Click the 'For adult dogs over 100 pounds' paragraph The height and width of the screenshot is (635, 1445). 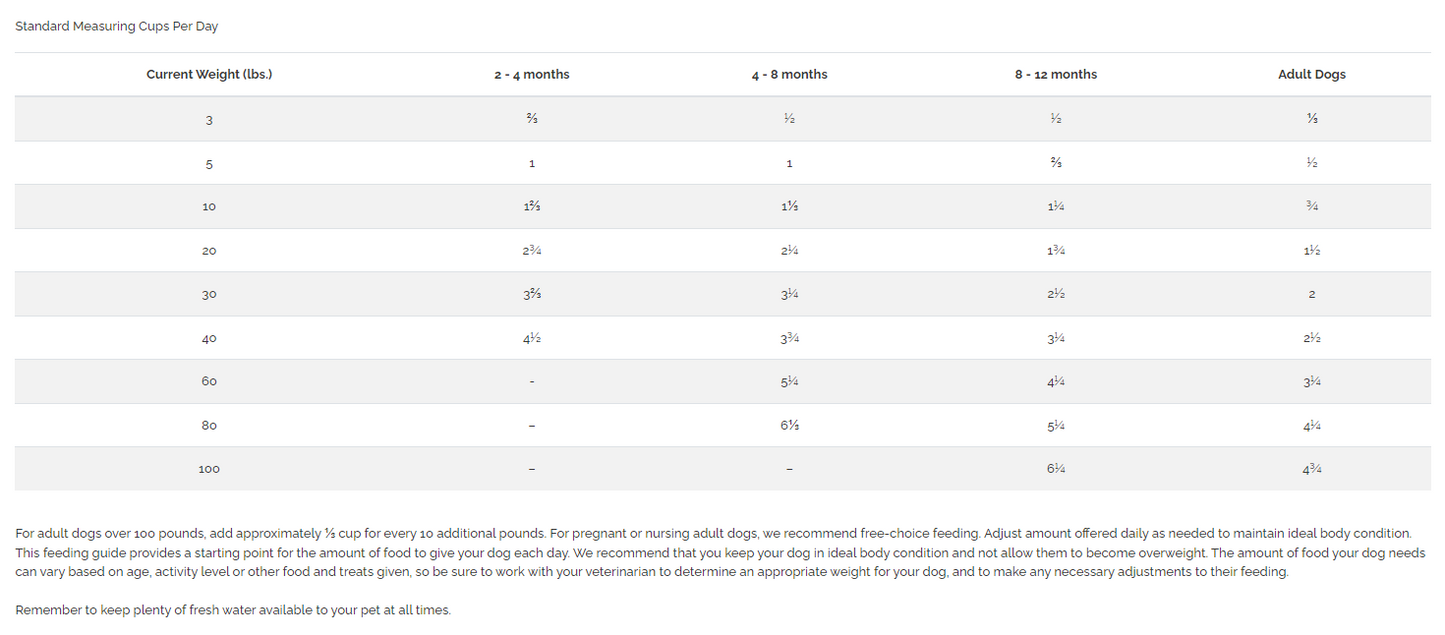click(x=720, y=553)
